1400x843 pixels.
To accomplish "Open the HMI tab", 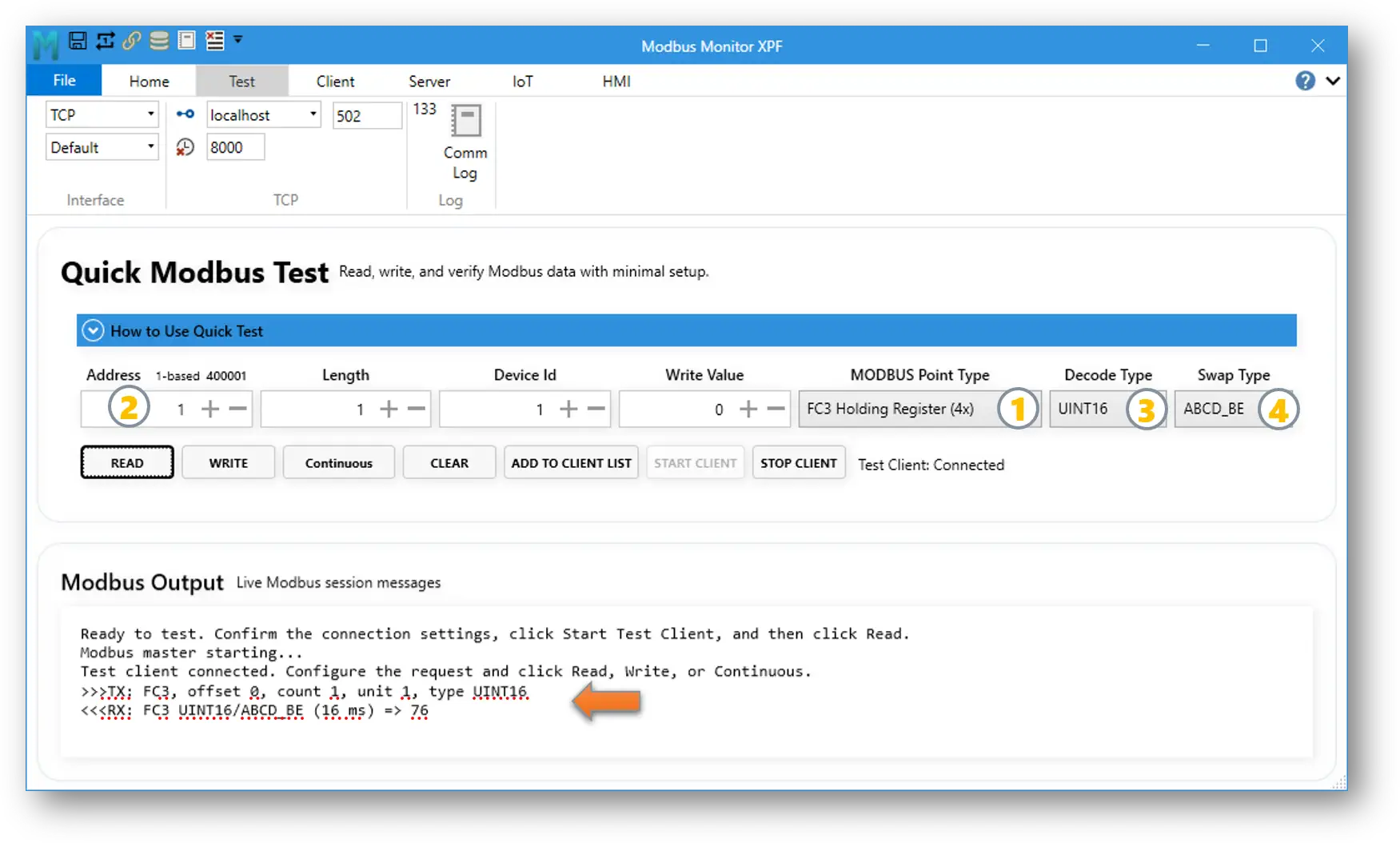I will pos(616,82).
